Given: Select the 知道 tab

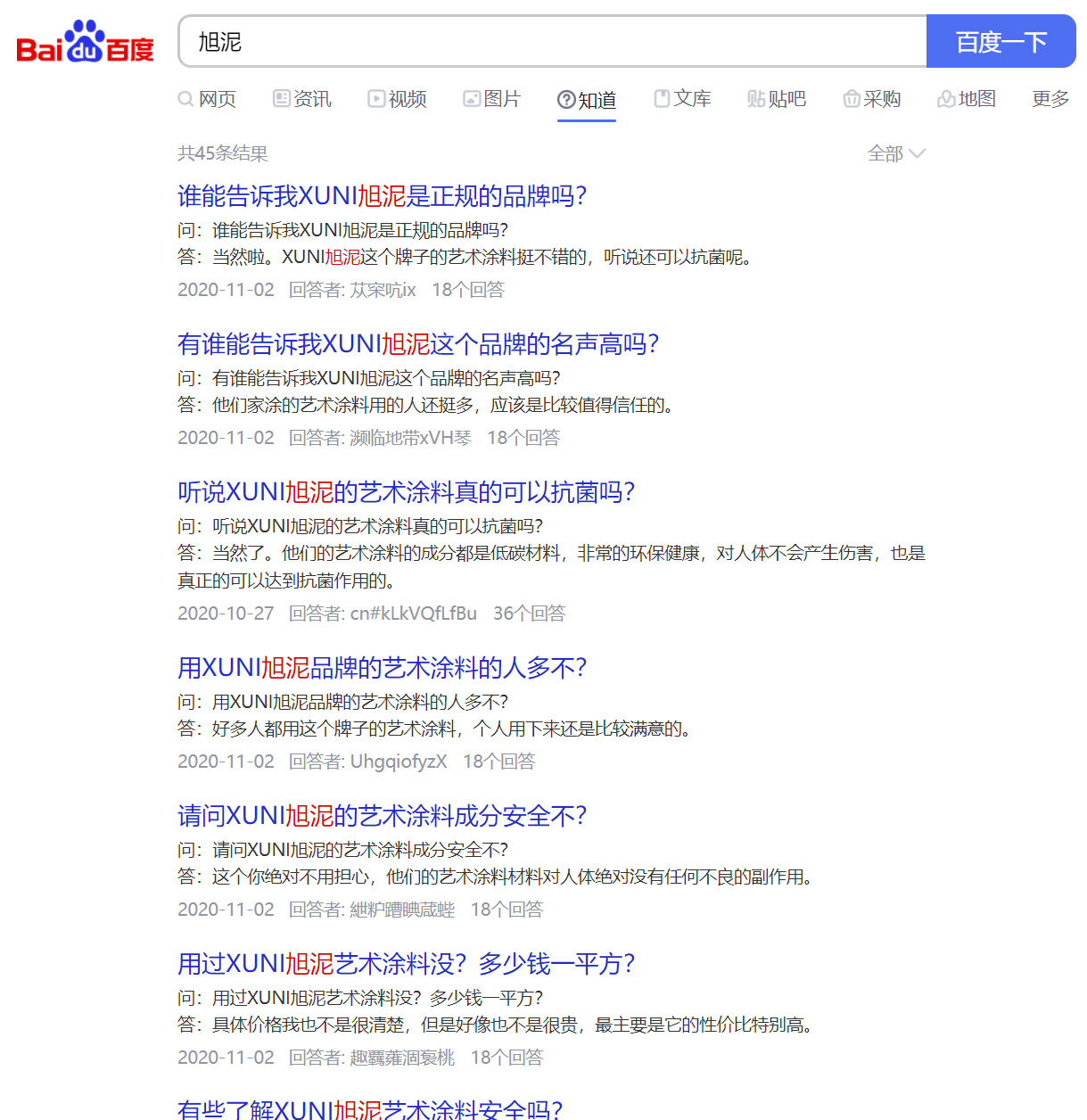Looking at the screenshot, I should tap(587, 100).
